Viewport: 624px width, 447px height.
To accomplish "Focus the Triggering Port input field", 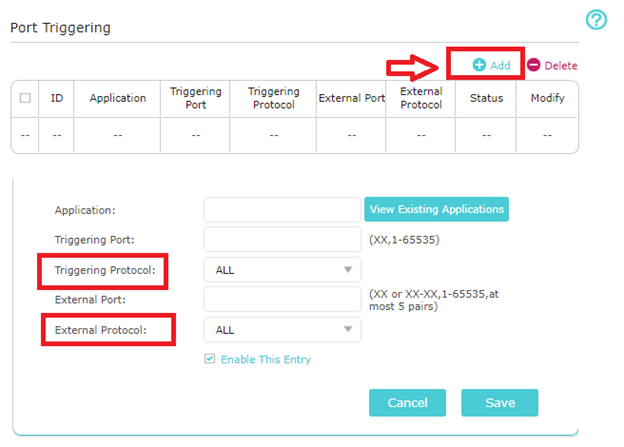I will 283,239.
